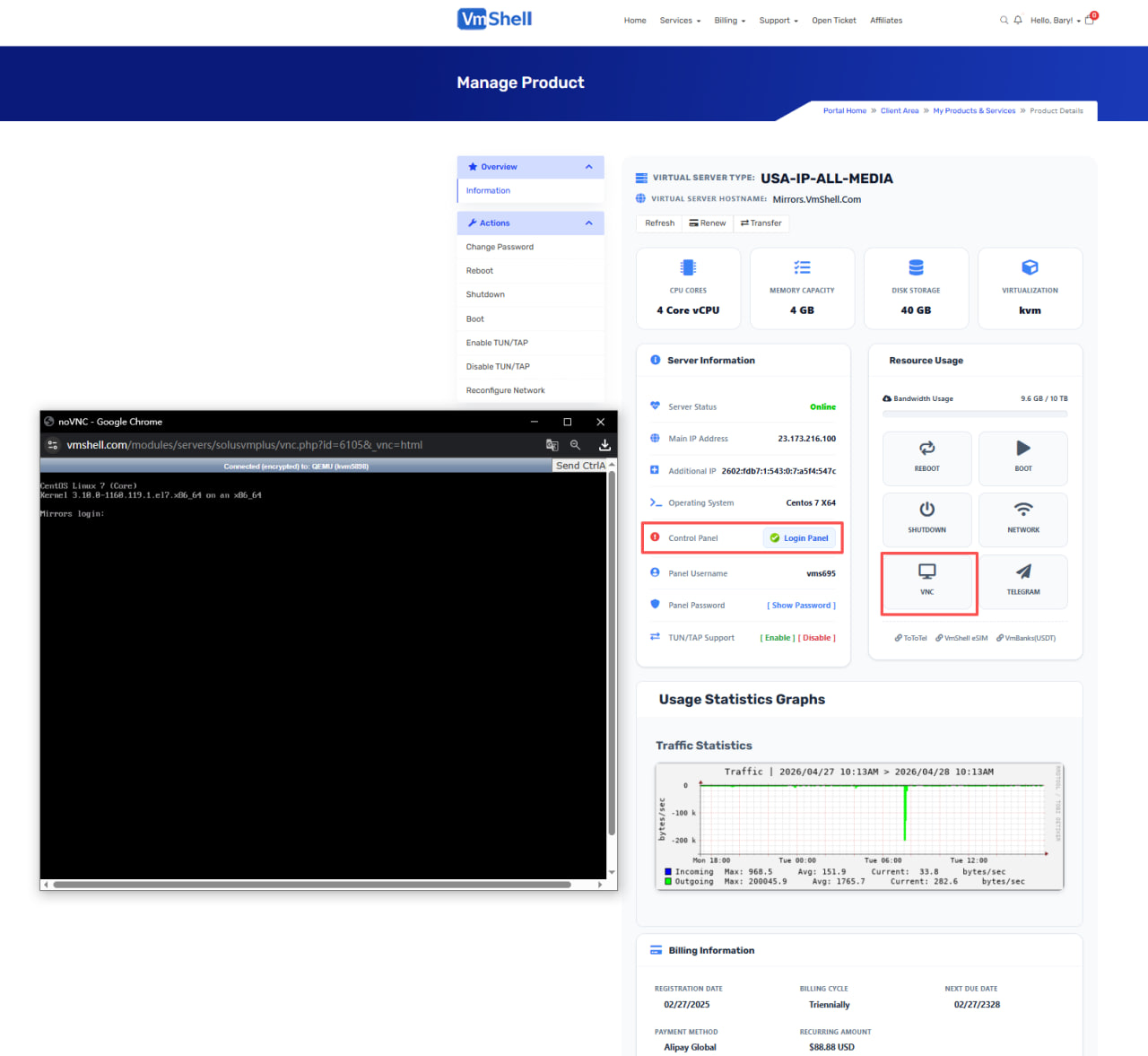The width and height of the screenshot is (1148, 1056).
Task: Select Information in Overview sidebar
Action: (530, 191)
